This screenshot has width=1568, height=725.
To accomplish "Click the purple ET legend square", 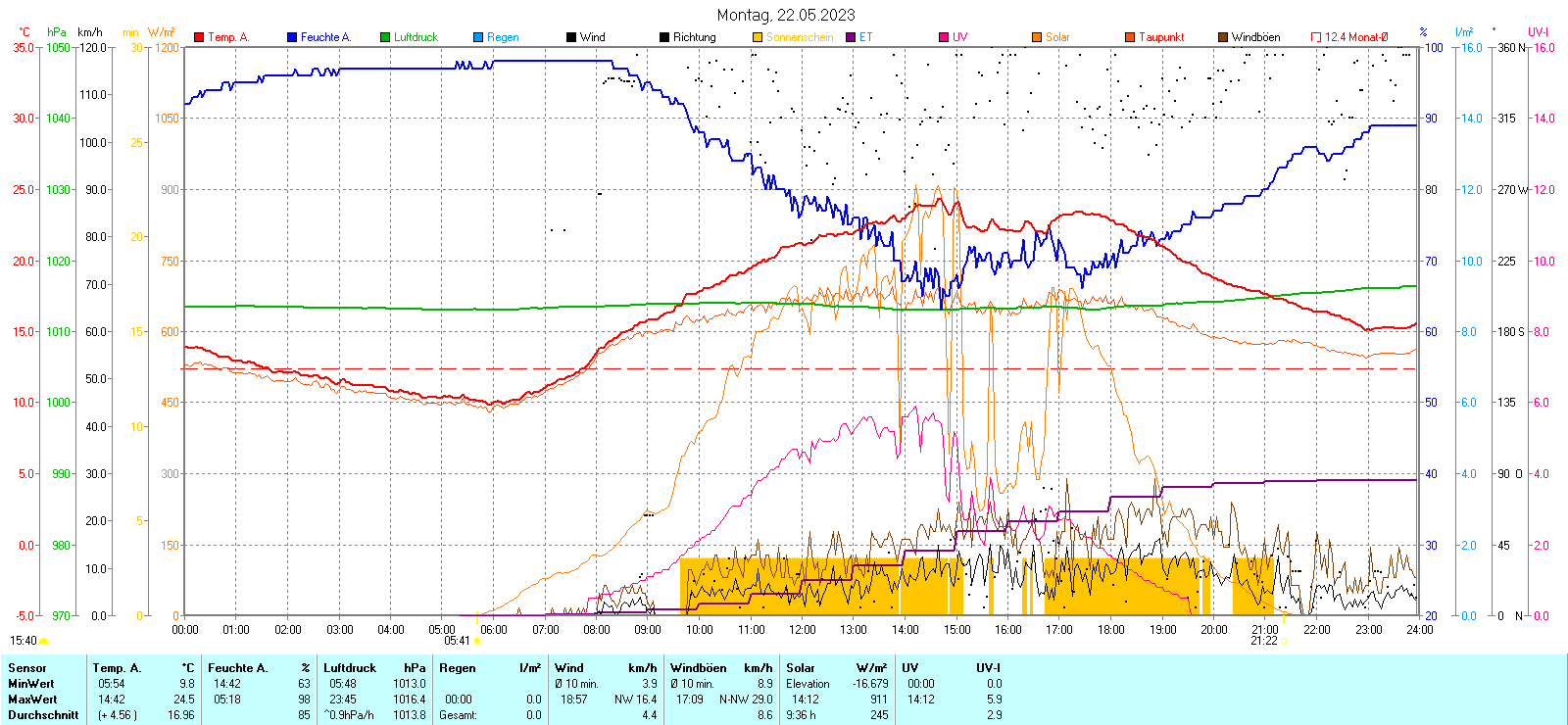I will click(x=851, y=37).
